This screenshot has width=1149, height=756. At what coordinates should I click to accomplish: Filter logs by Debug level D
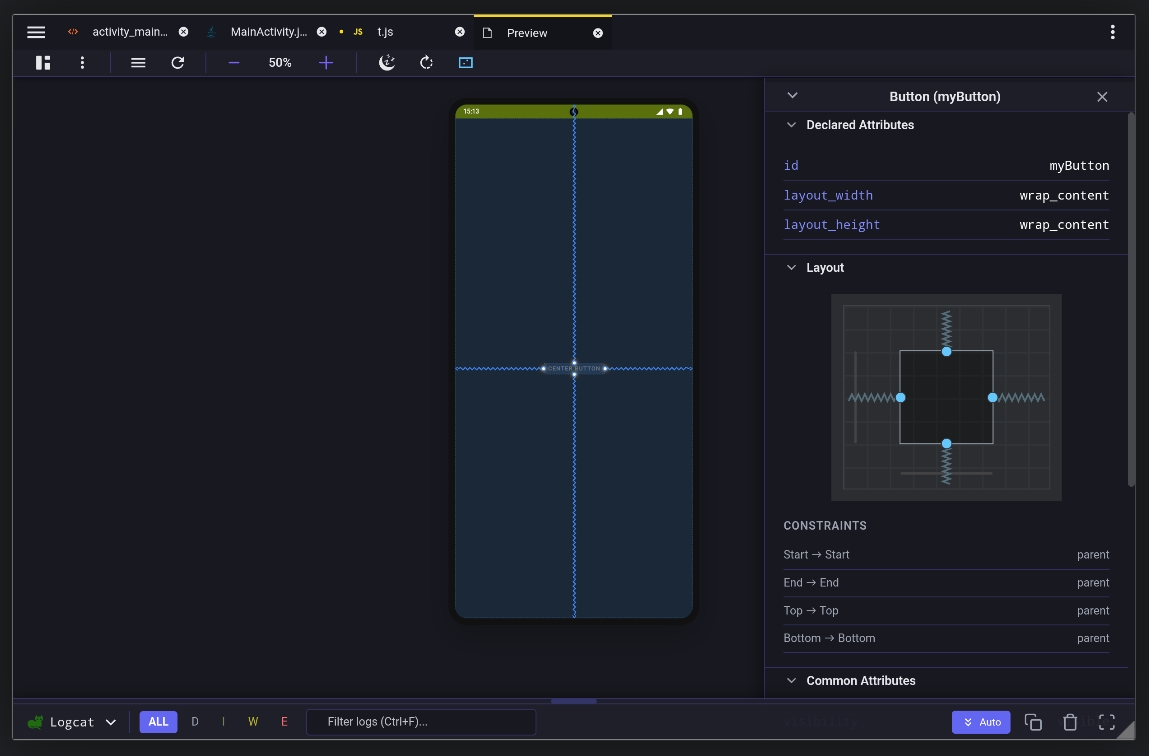[195, 722]
